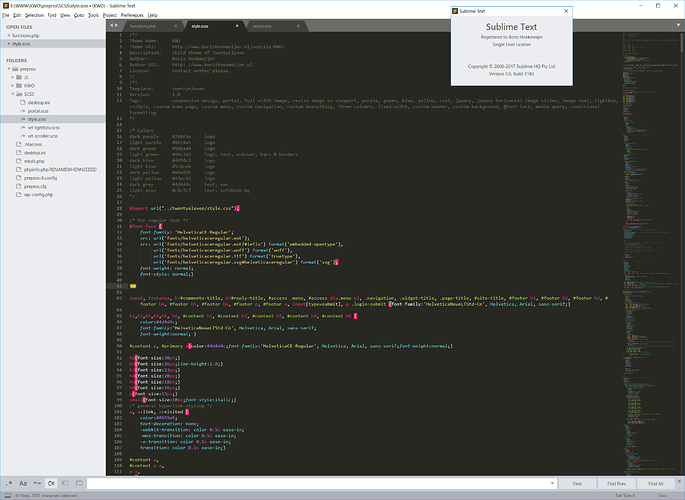Viewport: 685px width, 500px height.
Task: Toggle wrap search option
Action: click(51, 483)
